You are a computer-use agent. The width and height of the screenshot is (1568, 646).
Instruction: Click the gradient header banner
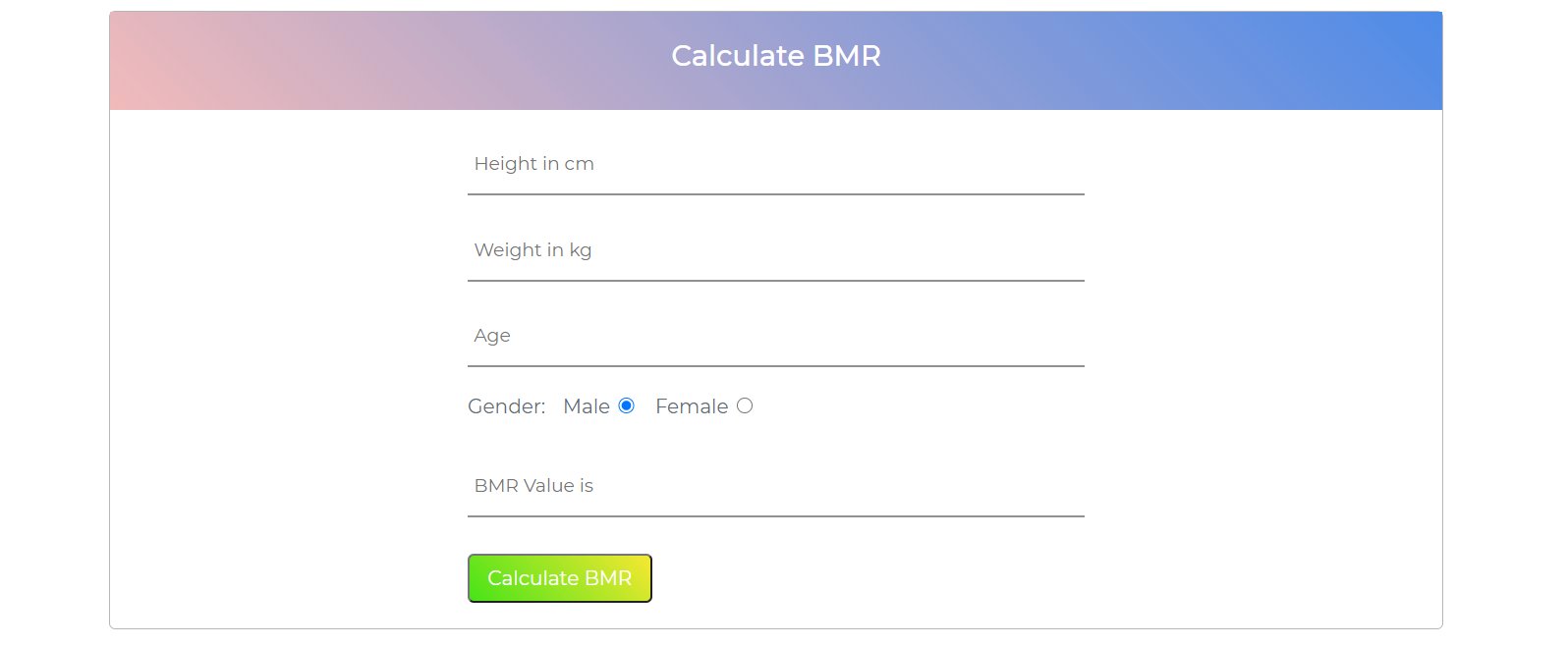(776, 61)
